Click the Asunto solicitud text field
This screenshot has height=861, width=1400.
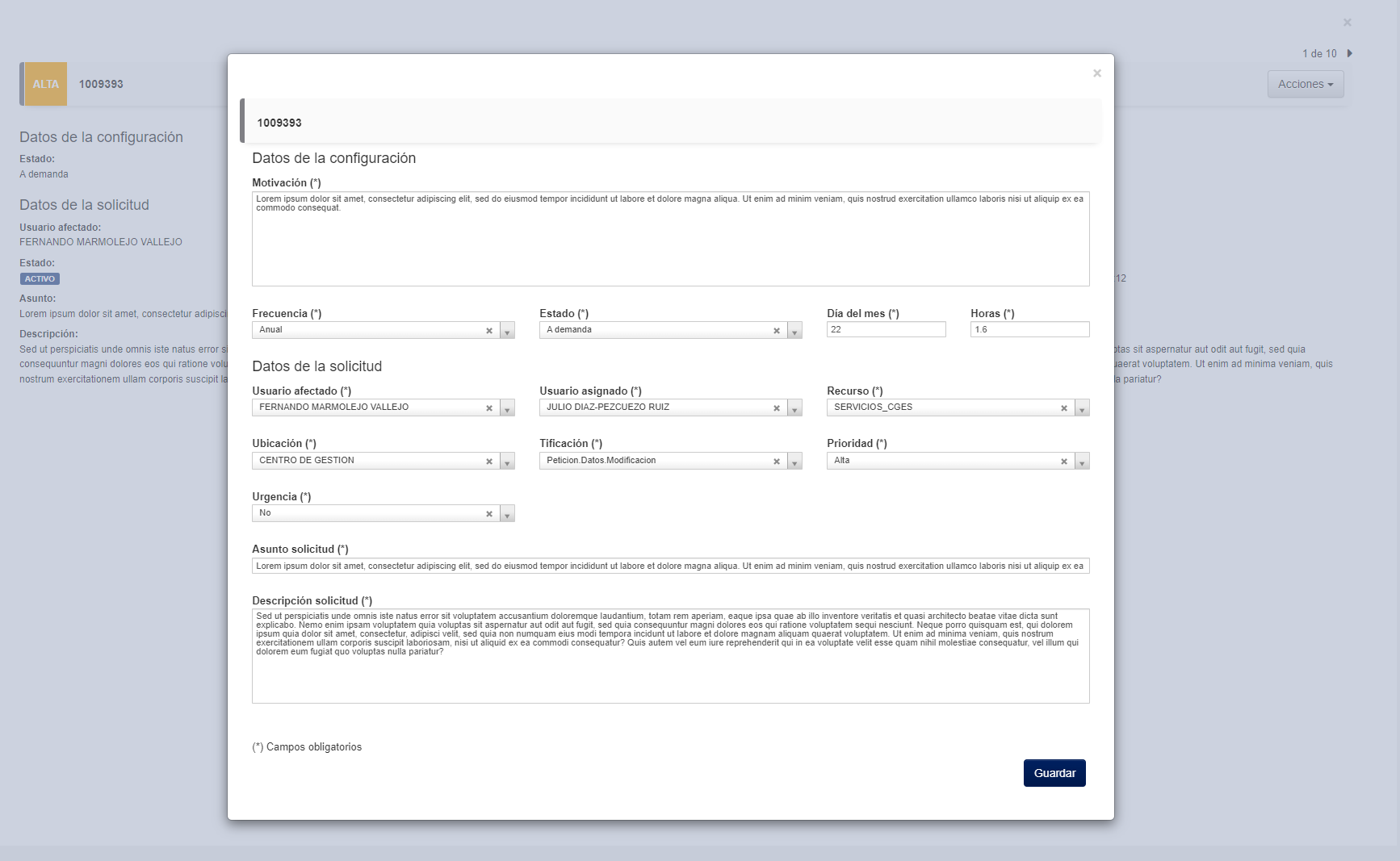point(671,566)
